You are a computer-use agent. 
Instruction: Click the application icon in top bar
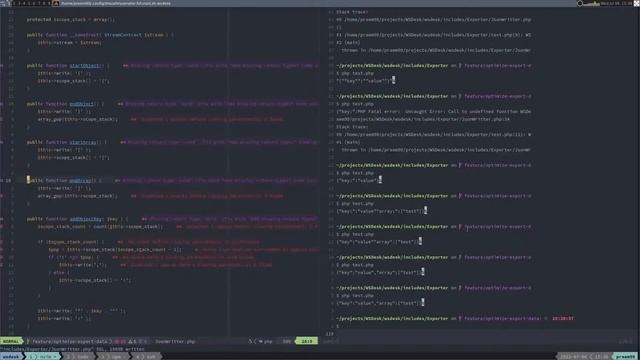click(56, 3)
